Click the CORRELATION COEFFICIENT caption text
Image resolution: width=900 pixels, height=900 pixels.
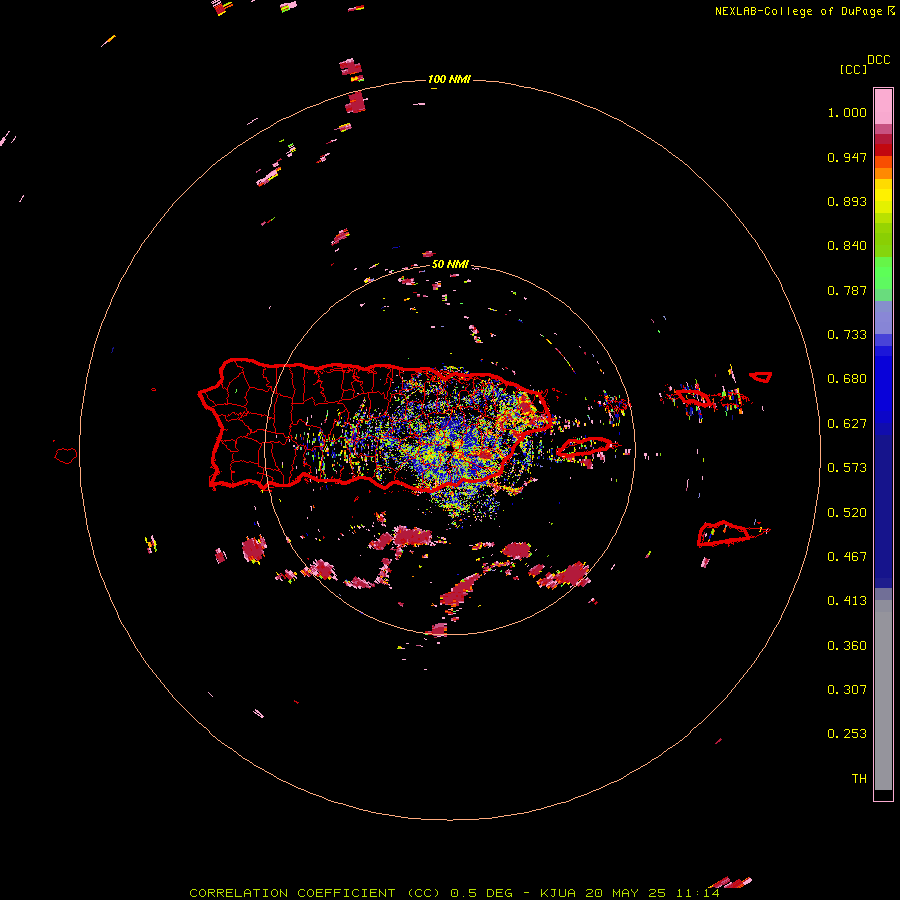coord(292,893)
